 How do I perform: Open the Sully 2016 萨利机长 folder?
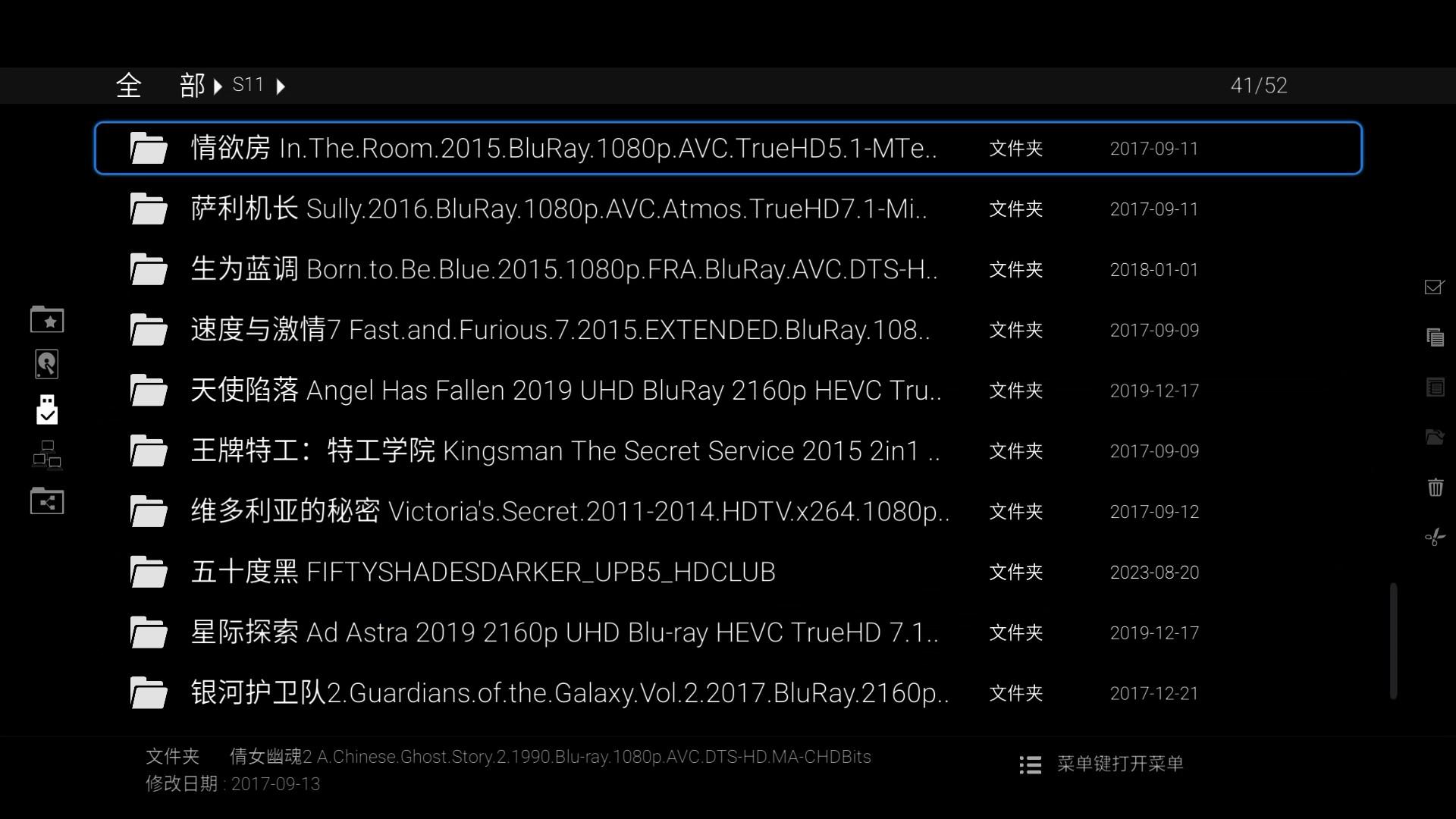(558, 209)
